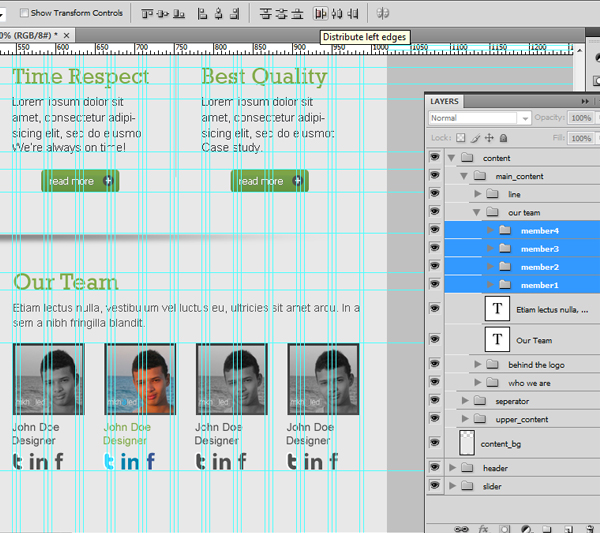Select the Etiam lectus nulla text layer
600x533 pixels.
(522, 309)
